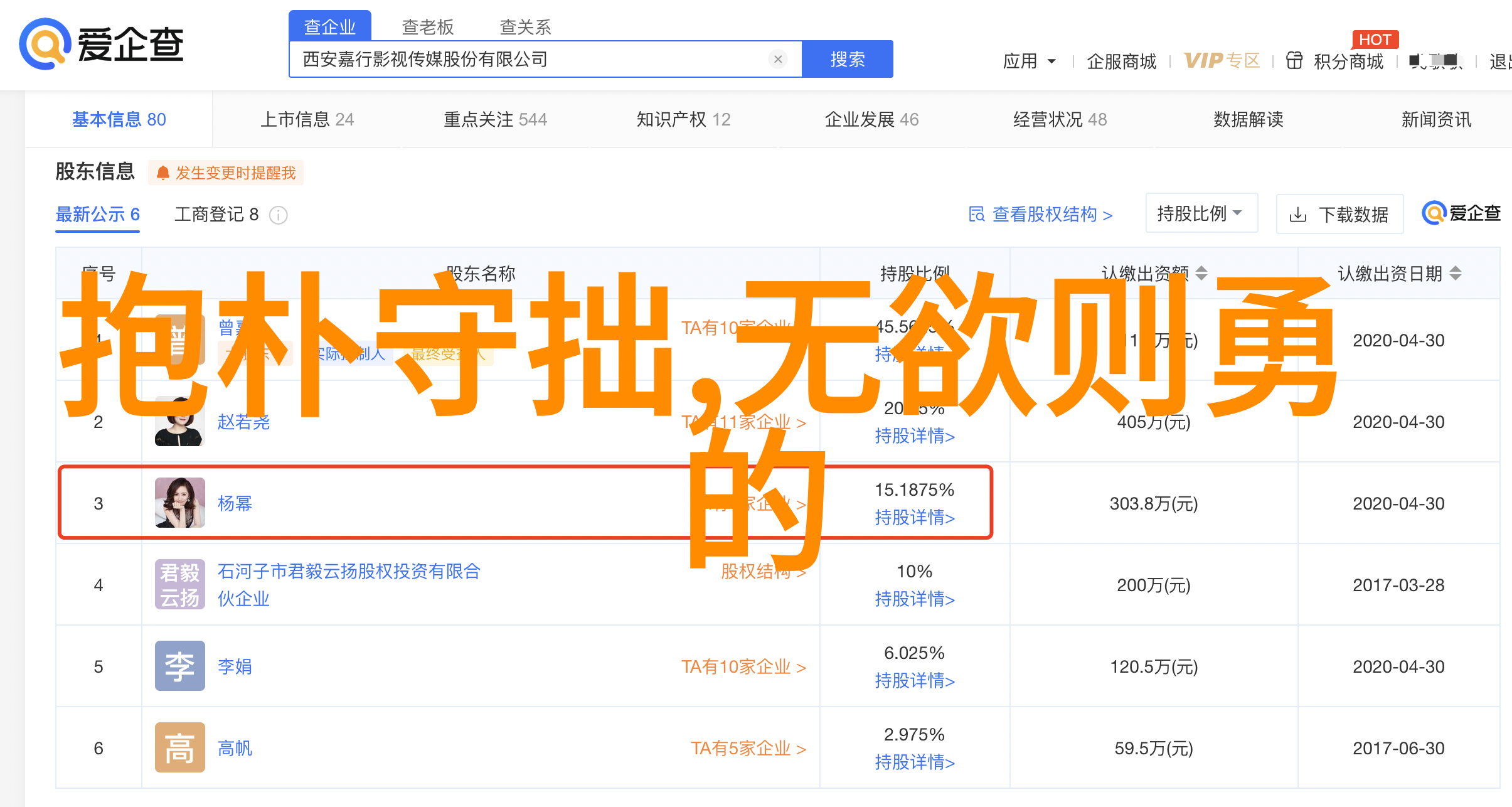Click the bell icon in 发生变更时提醒我
Image resolution: width=1512 pixels, height=807 pixels.
162,173
